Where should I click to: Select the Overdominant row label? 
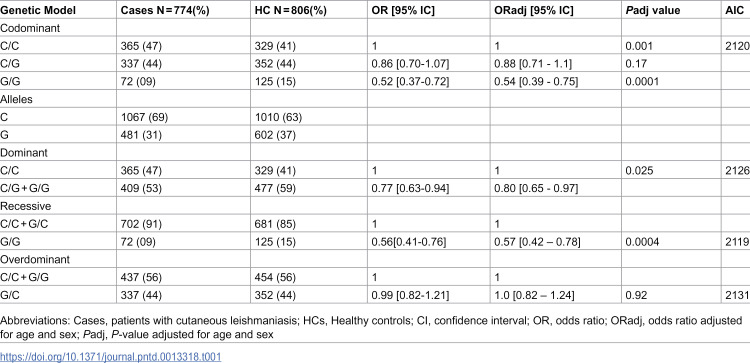click(x=28, y=260)
